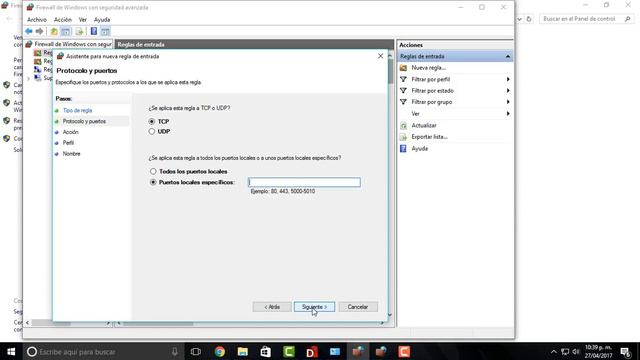Show hidden system tray icons
The image size is (640, 360).
pos(553,351)
